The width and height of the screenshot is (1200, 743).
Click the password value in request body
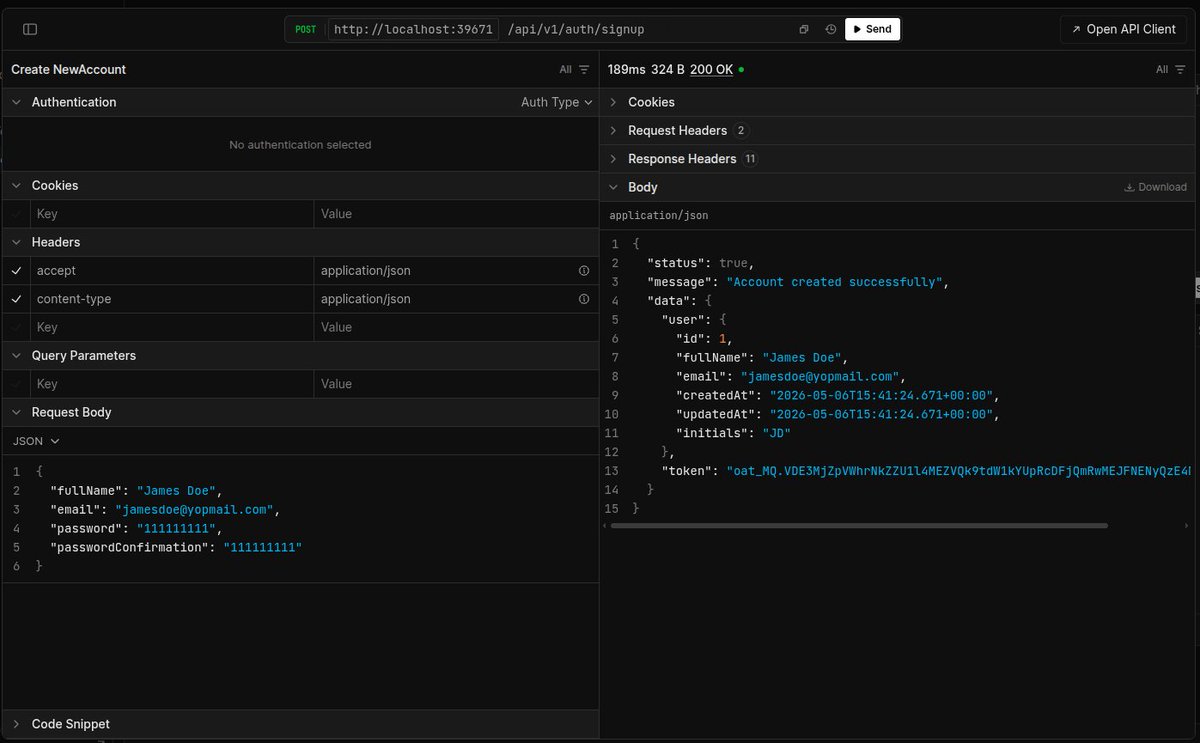(176, 528)
